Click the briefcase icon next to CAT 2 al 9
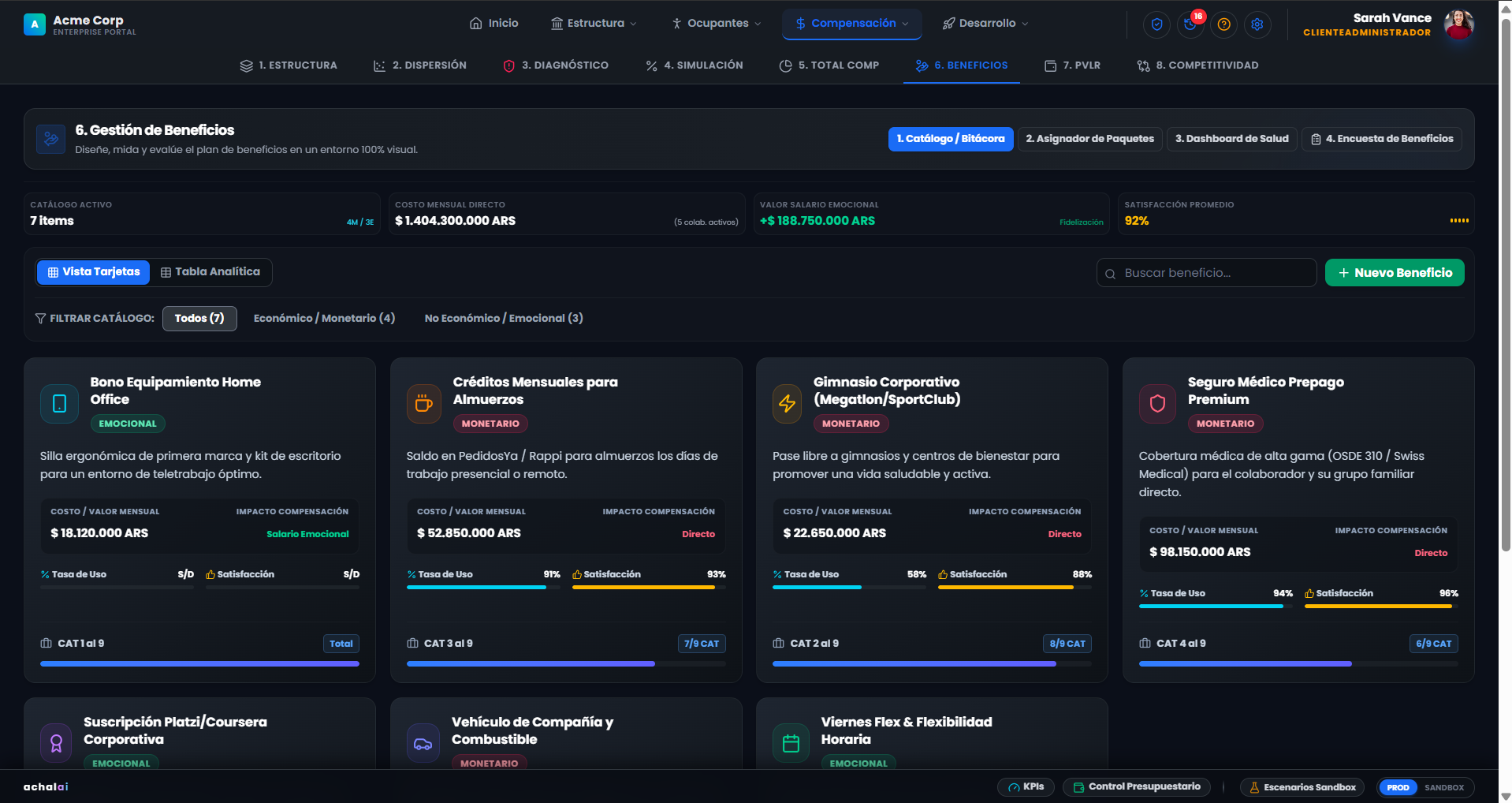 (x=778, y=644)
